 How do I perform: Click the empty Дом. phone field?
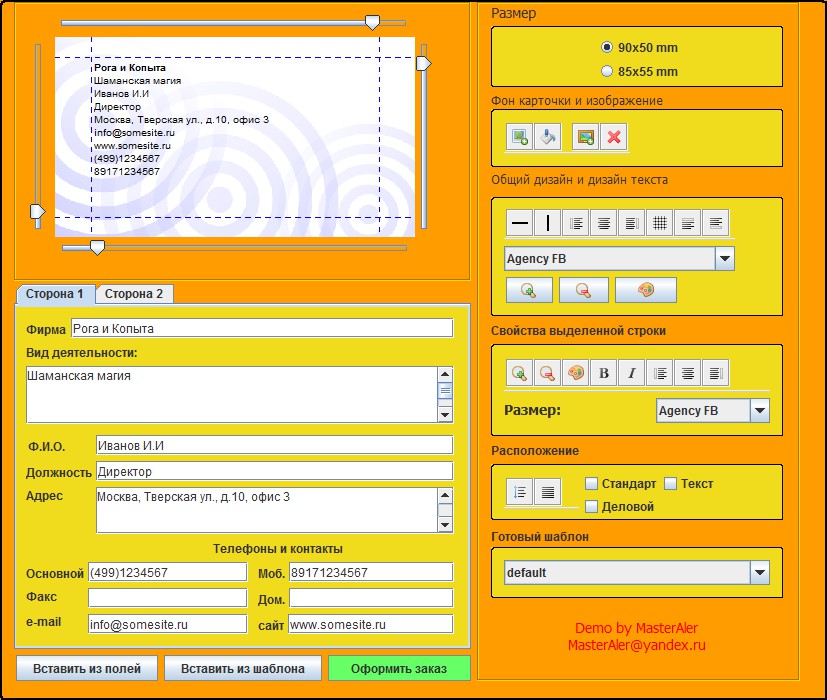(x=371, y=598)
